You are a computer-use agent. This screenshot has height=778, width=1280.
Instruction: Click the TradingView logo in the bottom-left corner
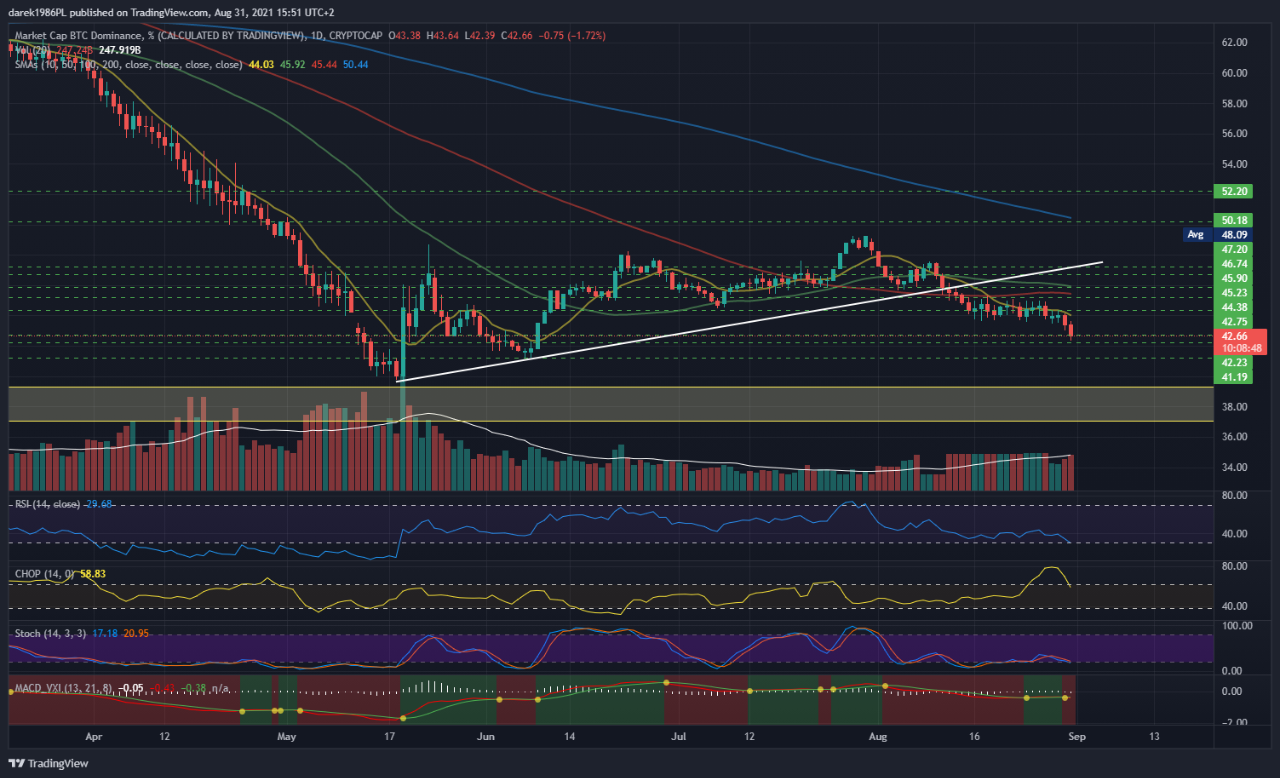pos(47,763)
